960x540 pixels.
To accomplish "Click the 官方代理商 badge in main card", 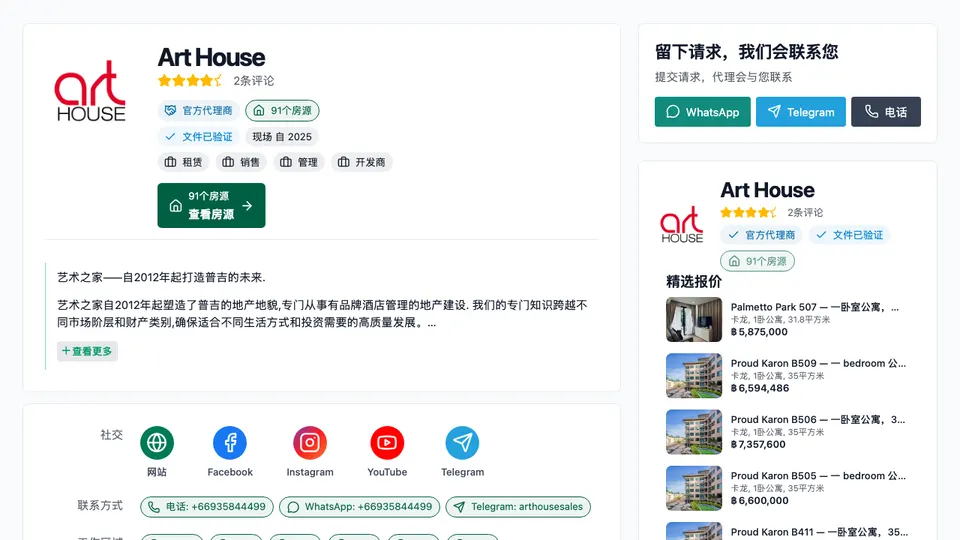I will coord(198,111).
